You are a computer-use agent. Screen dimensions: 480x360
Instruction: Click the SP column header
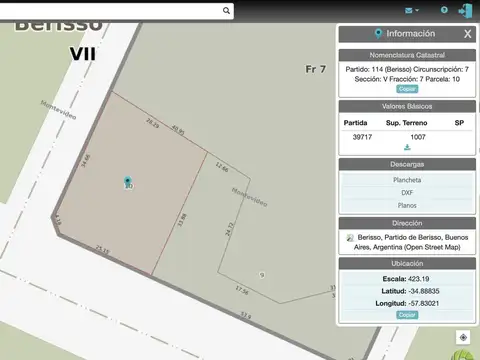(x=459, y=123)
